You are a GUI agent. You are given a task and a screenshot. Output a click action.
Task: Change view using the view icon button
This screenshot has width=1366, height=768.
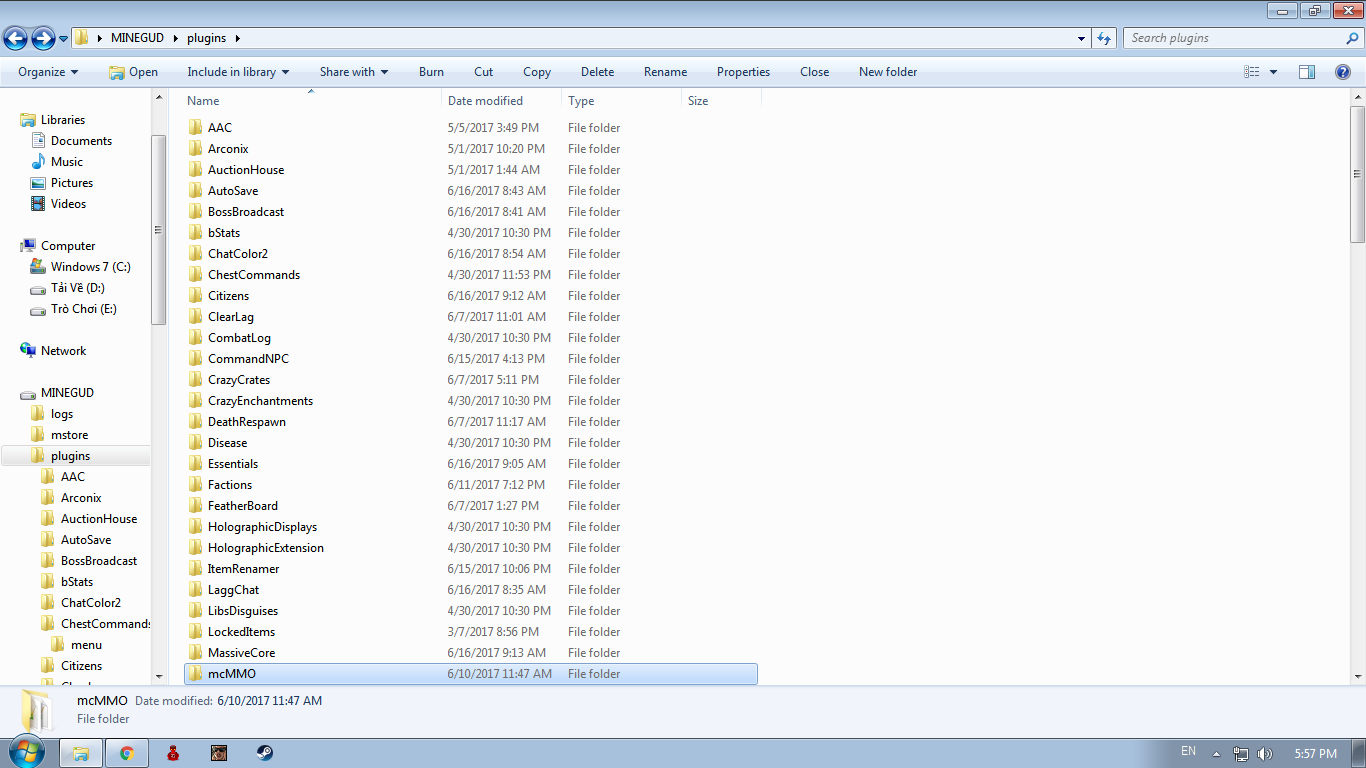1252,72
